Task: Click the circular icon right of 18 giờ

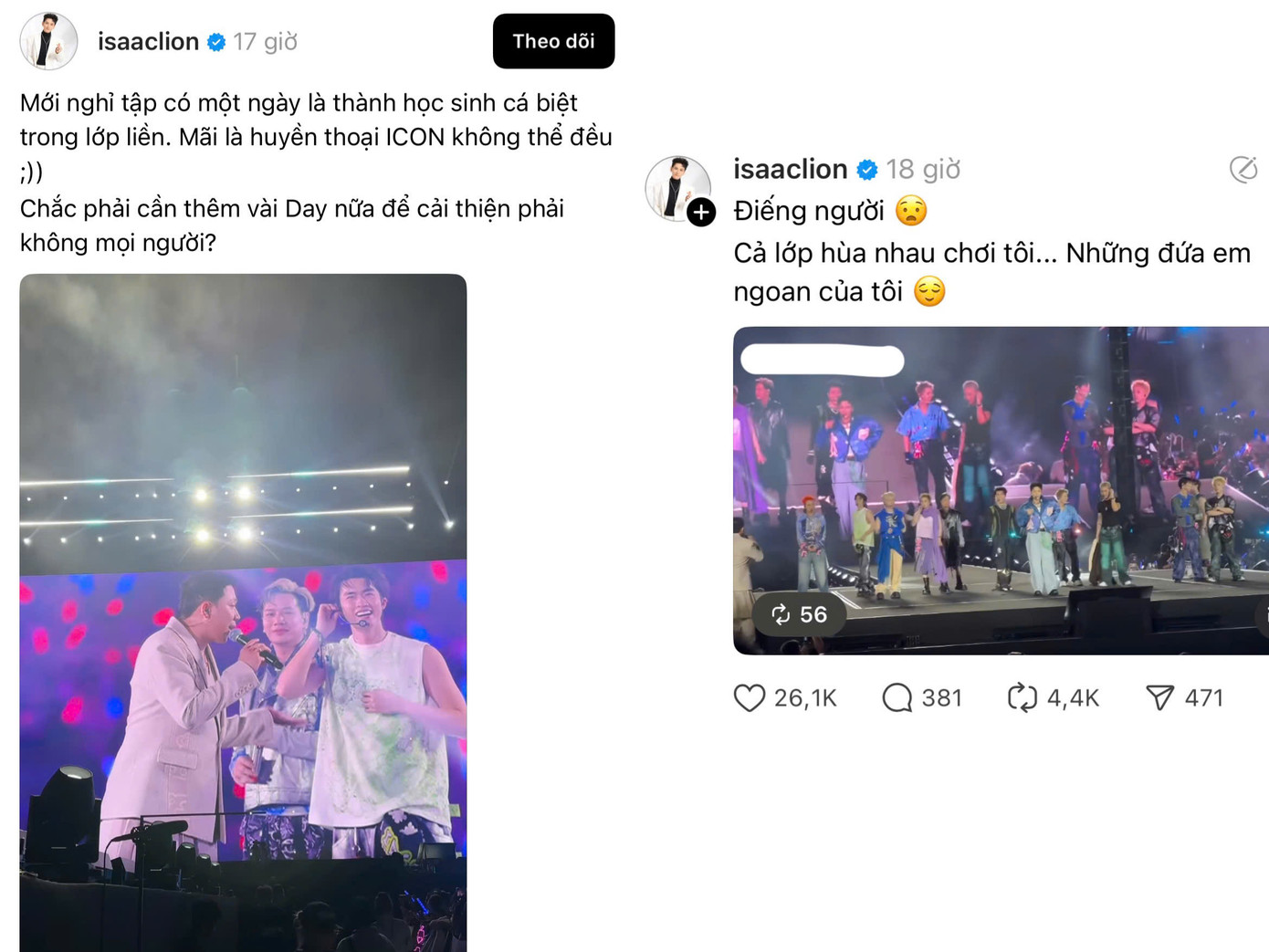Action: click(x=1243, y=170)
